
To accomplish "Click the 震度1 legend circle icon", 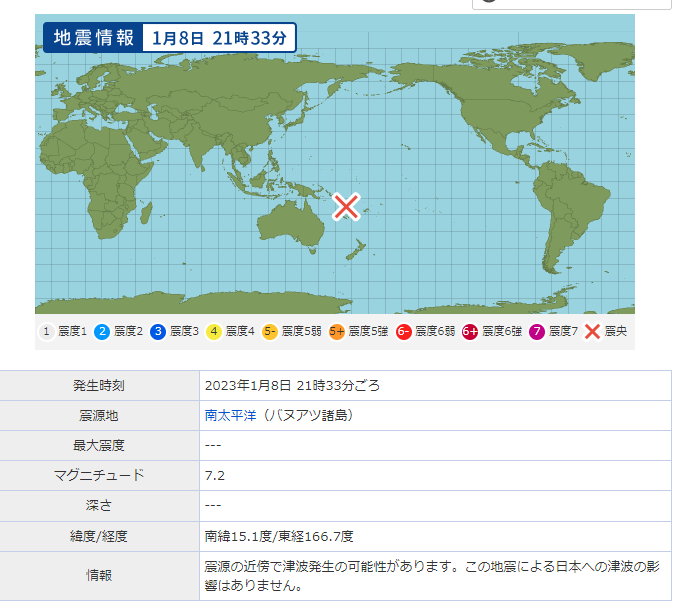I will [x=46, y=332].
